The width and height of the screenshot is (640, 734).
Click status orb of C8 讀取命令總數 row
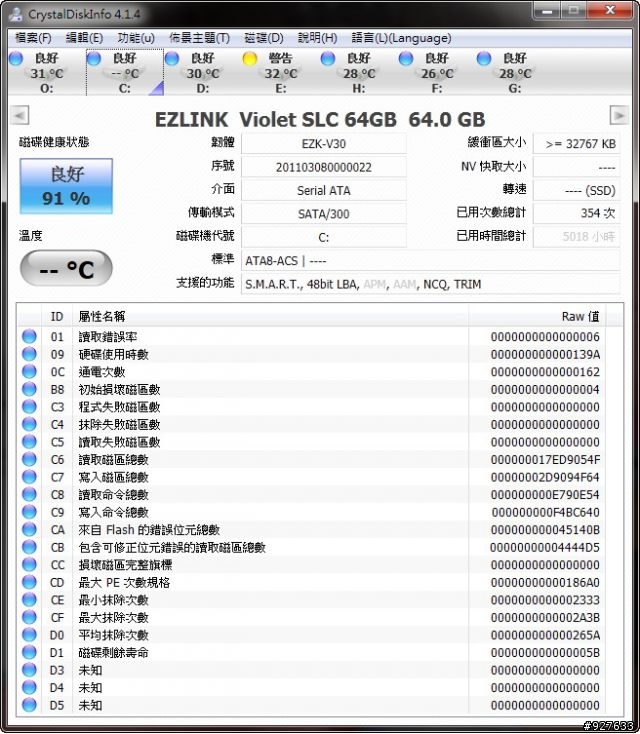click(29, 494)
